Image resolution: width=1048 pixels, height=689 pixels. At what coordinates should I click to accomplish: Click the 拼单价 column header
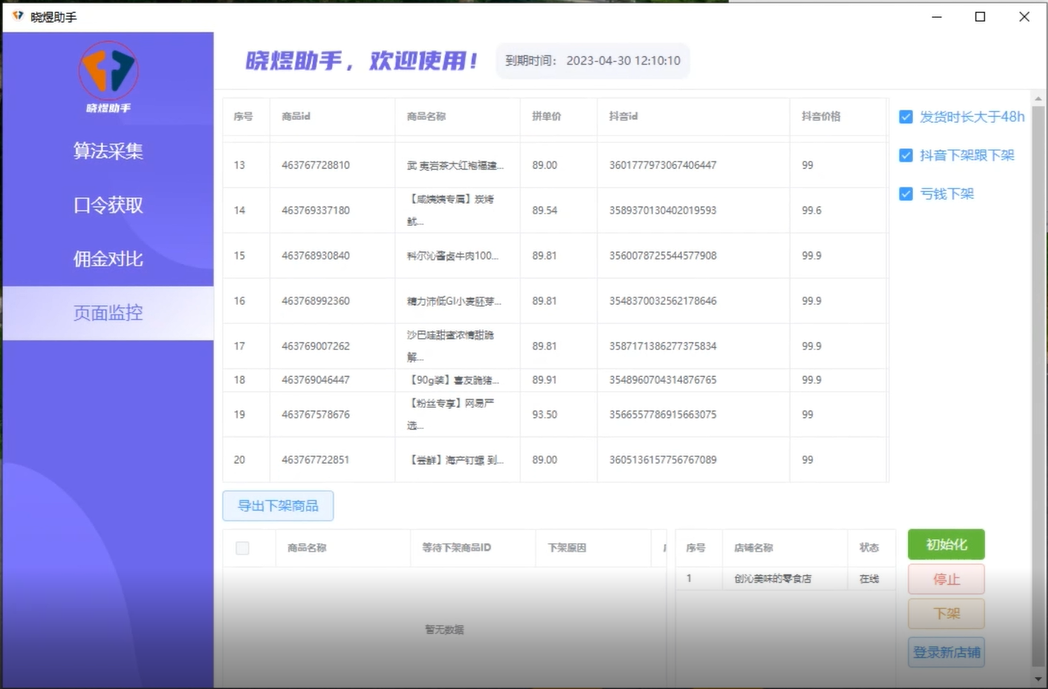(547, 117)
